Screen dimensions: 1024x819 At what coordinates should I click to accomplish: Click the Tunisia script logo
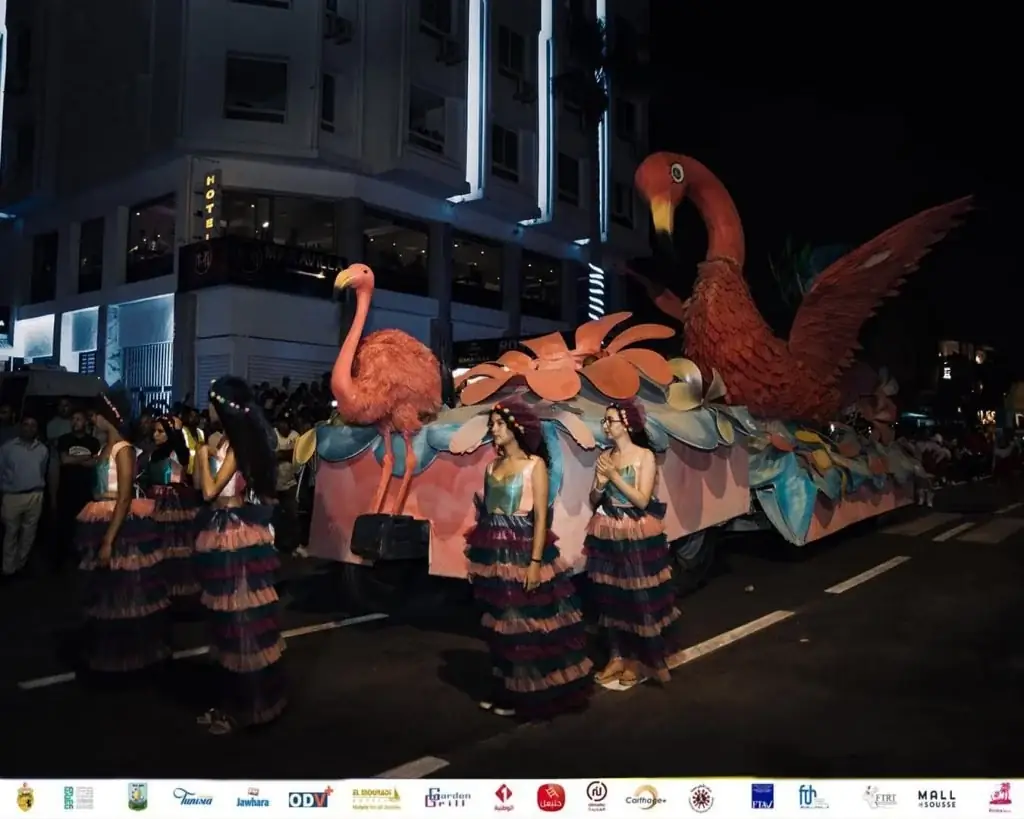(193, 797)
